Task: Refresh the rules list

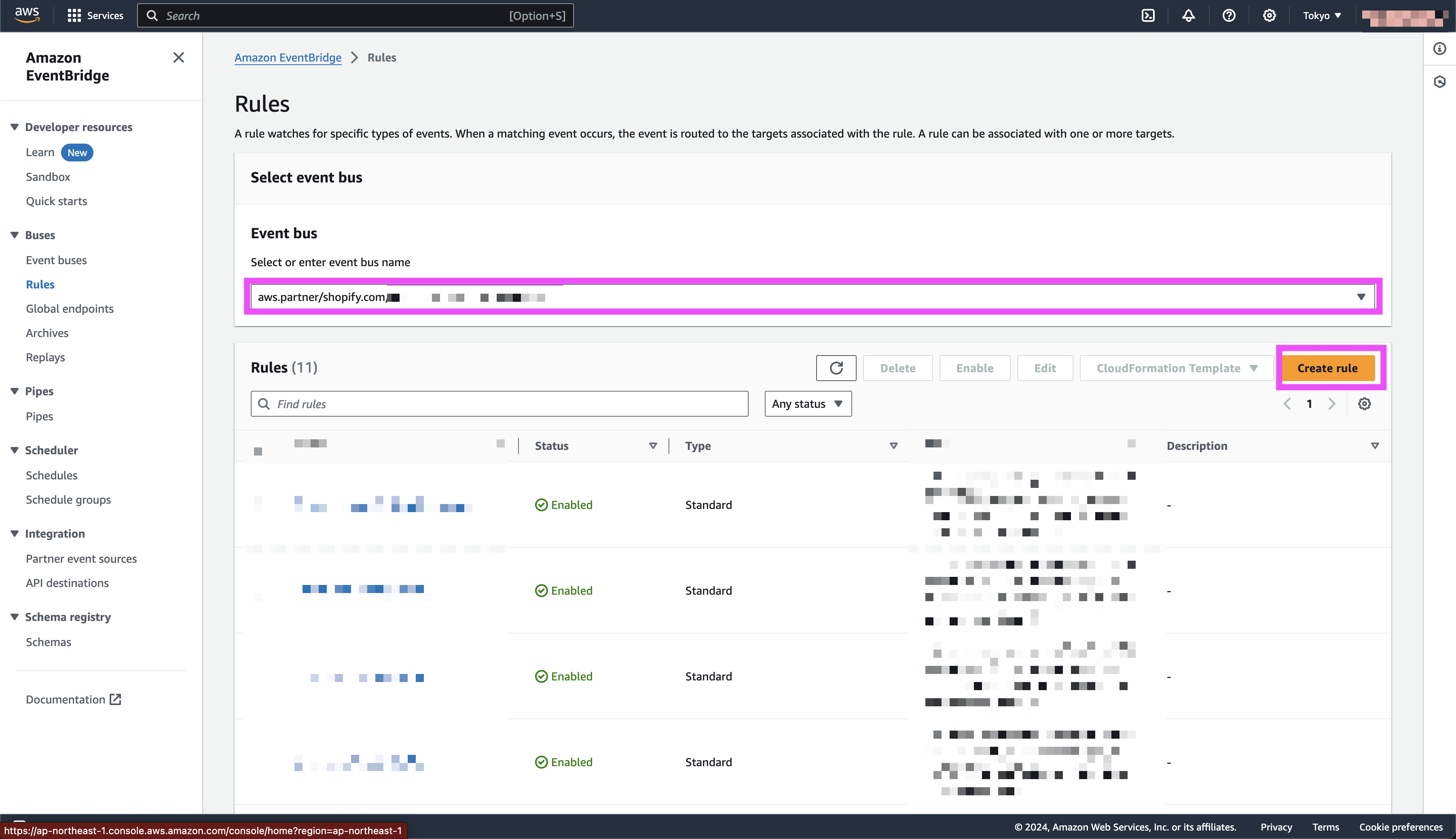Action: (836, 368)
